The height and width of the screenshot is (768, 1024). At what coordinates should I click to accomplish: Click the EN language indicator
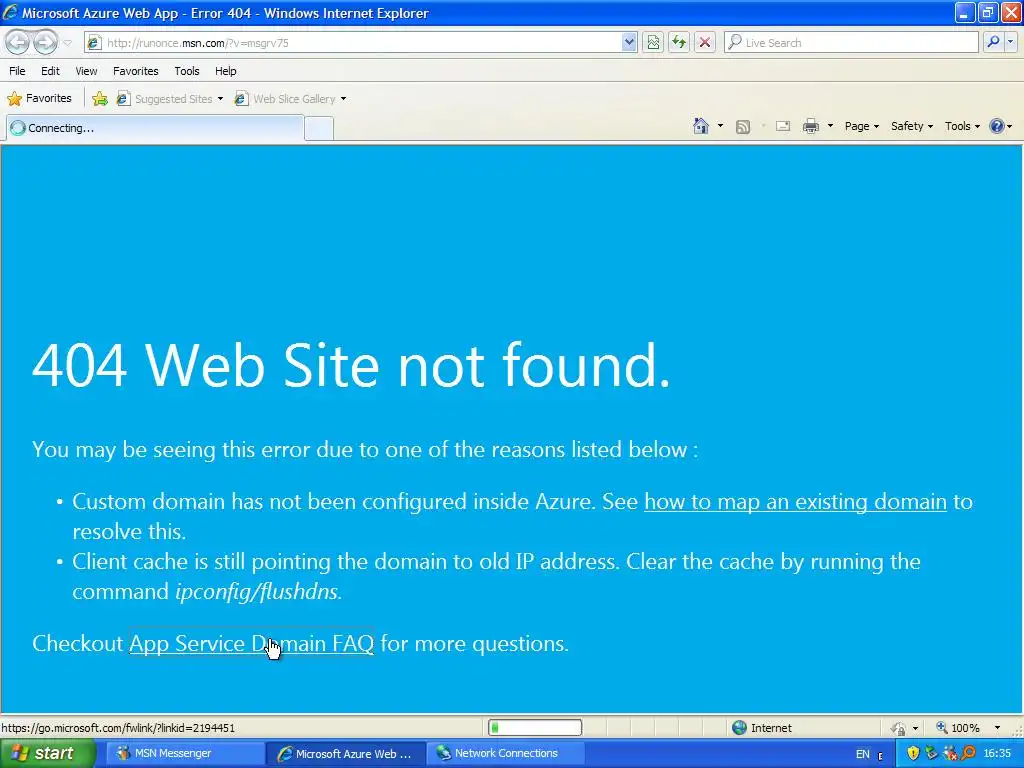click(x=863, y=754)
